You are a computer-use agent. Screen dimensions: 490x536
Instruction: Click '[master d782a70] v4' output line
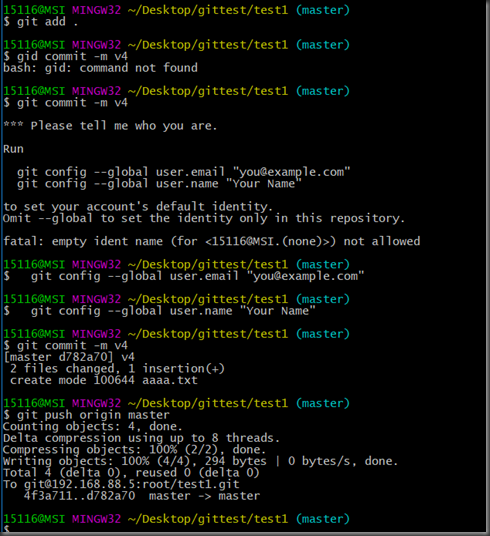tap(69, 357)
